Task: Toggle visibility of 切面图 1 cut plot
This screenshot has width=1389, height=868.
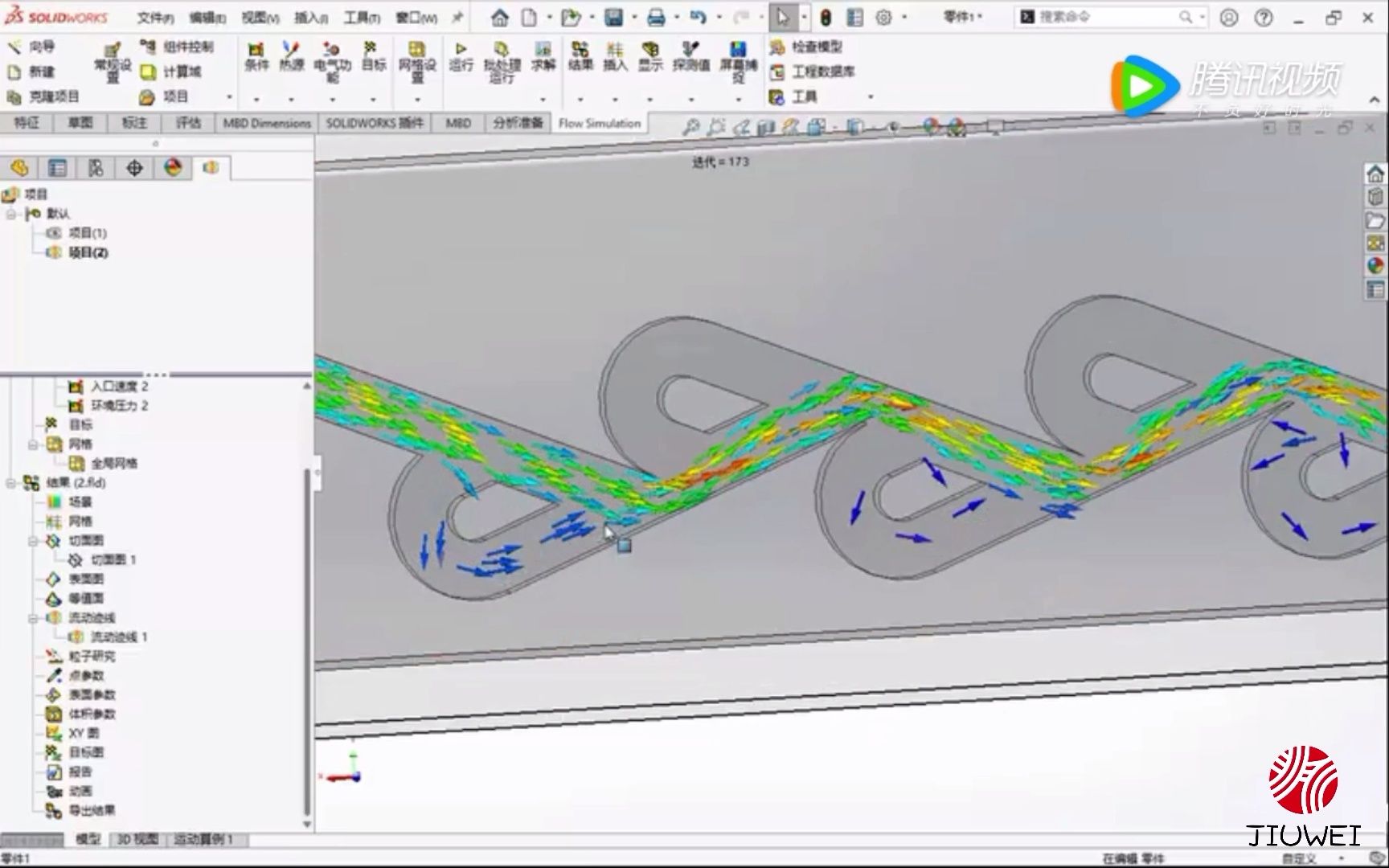Action: tap(114, 559)
